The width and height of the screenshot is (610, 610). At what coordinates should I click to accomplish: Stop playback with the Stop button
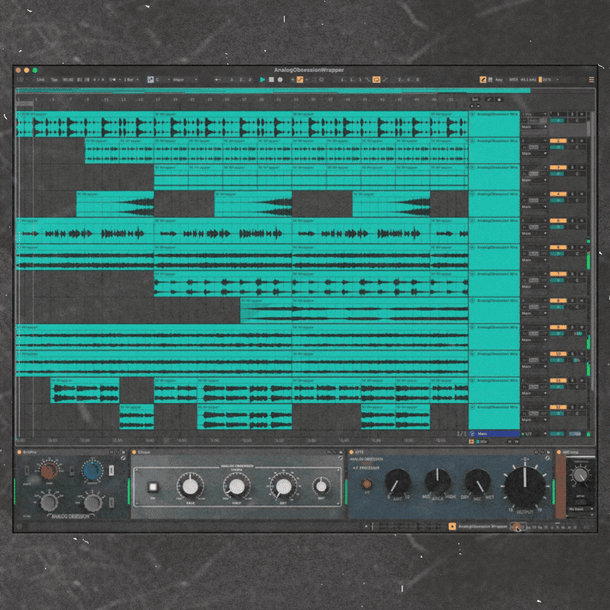pos(272,80)
